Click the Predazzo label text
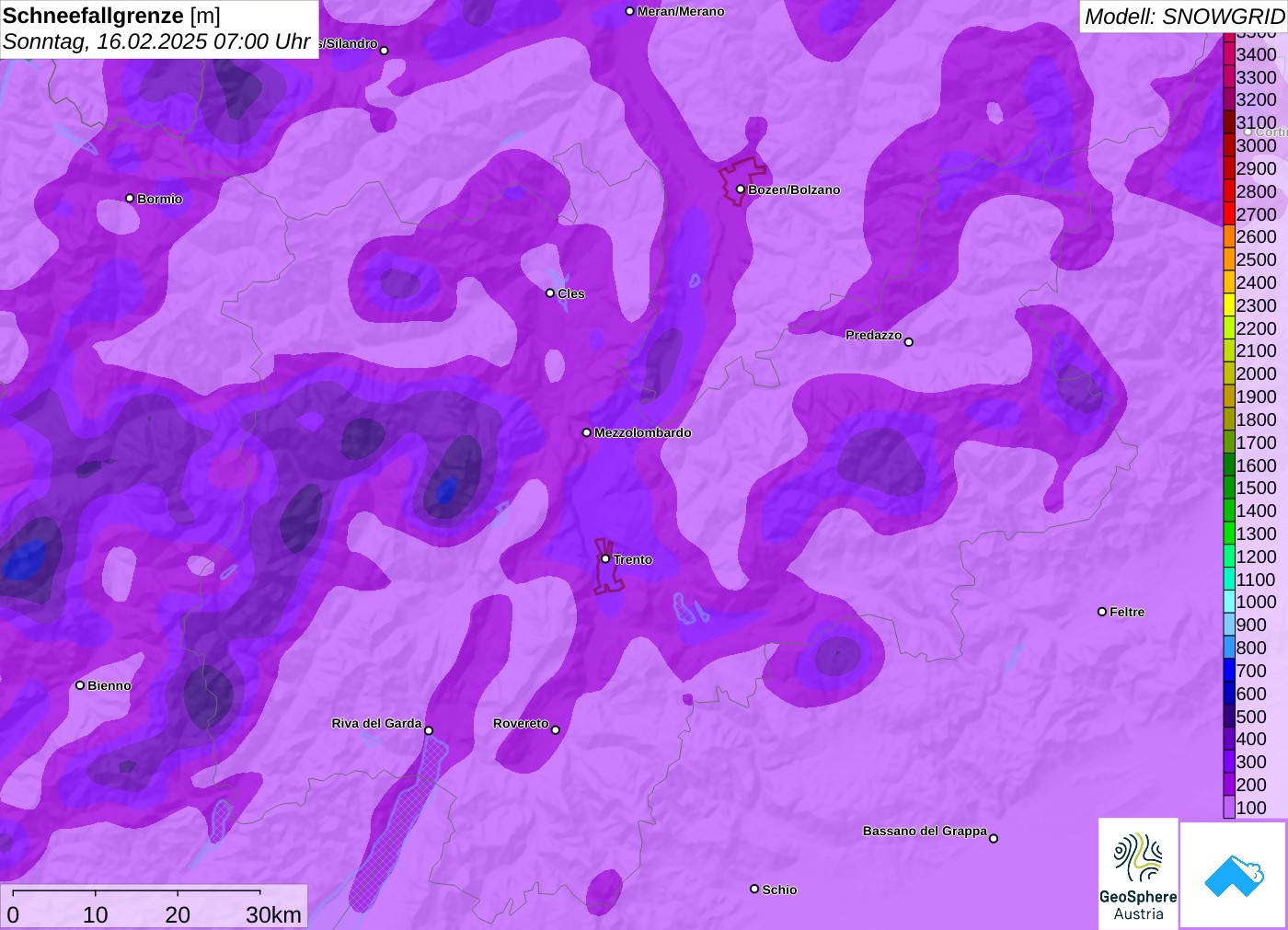 [874, 335]
